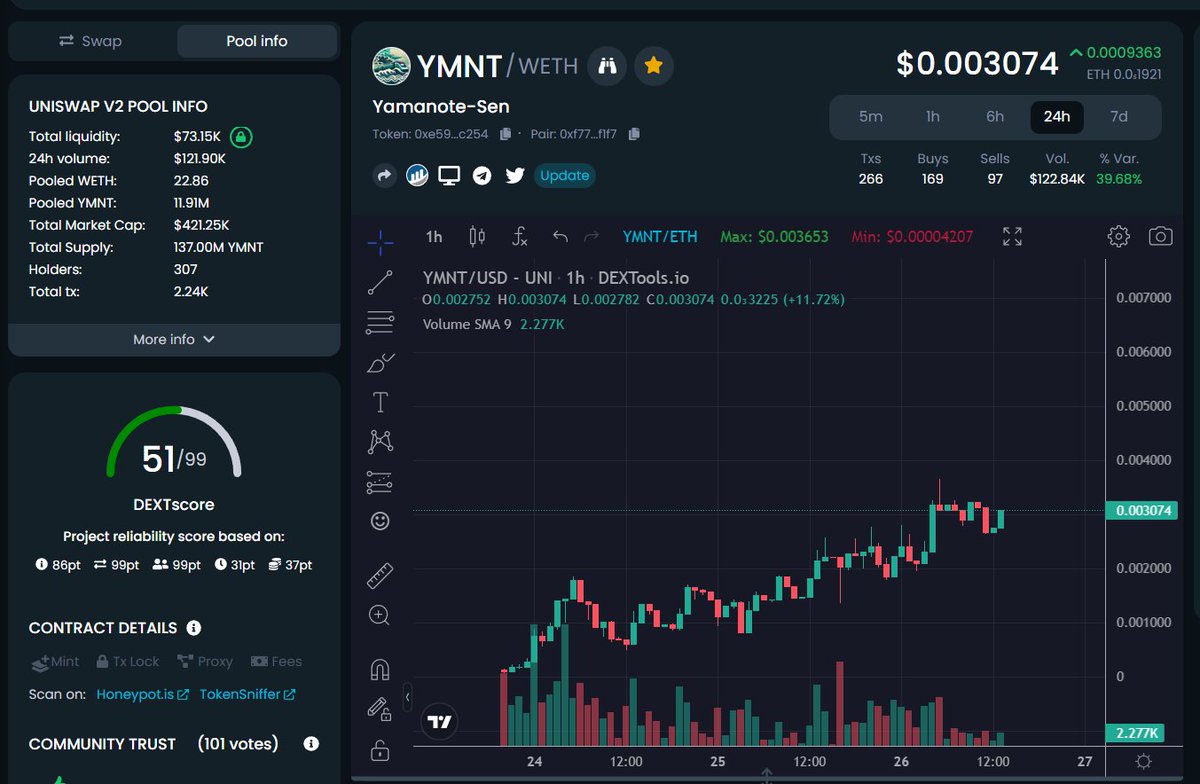The width and height of the screenshot is (1200, 784).
Task: Open the emoji icons tool
Action: (x=380, y=521)
